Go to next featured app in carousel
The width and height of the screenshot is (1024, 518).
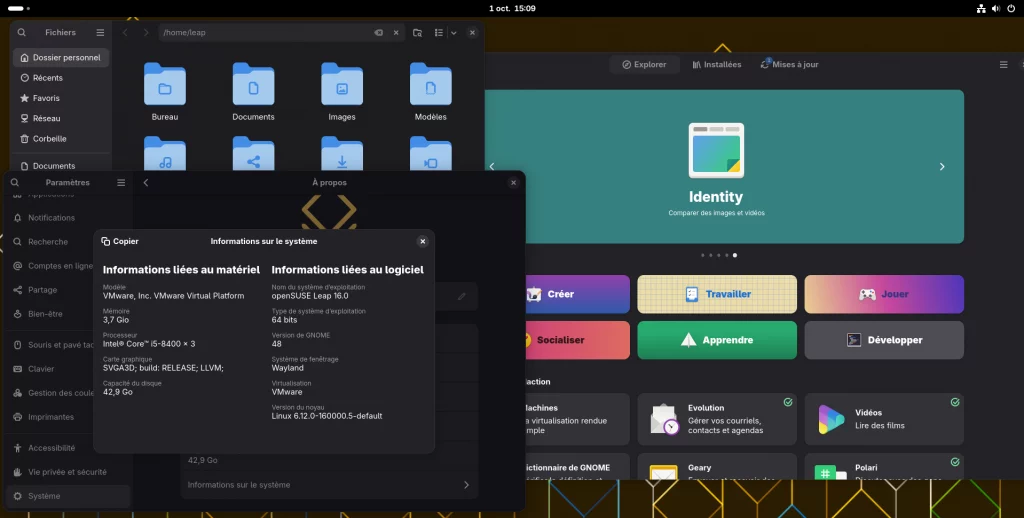coord(941,167)
